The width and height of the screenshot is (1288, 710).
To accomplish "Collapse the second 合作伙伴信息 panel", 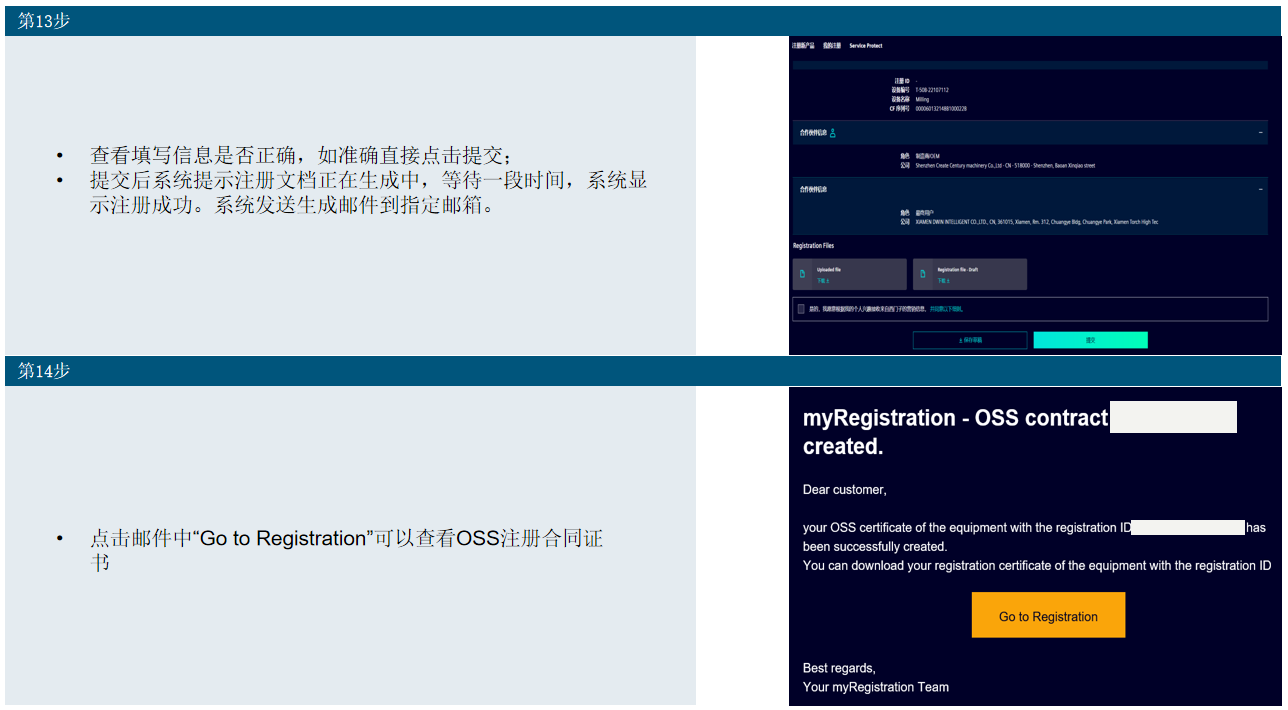I will point(1260,188).
